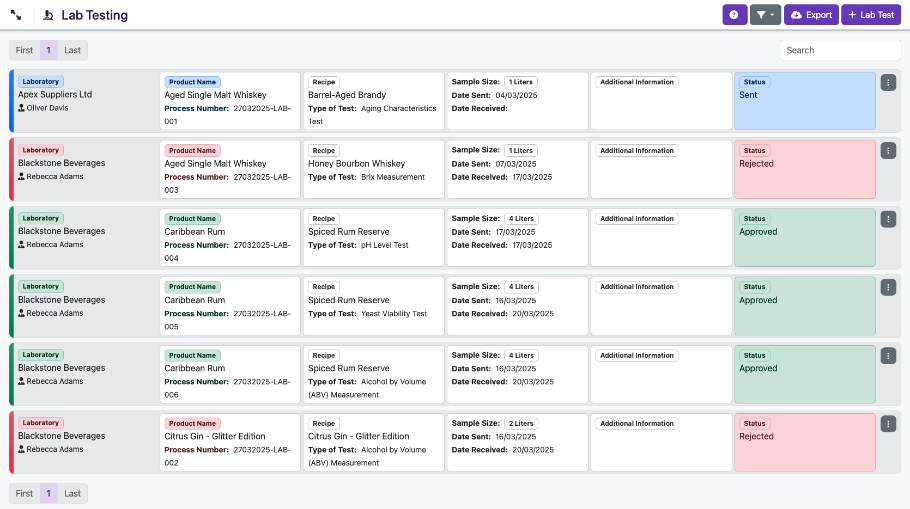Go to First page in top pagination
The image size is (910, 509).
tap(24, 50)
